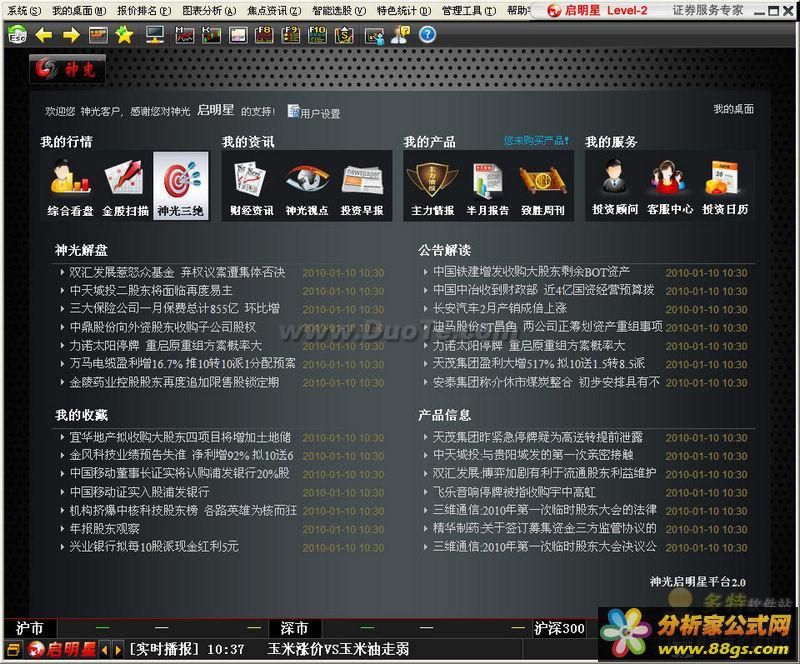This screenshot has width=800, height=664.
Task: Click the 沪深300 status bar label
Action: pyautogui.click(x=559, y=628)
